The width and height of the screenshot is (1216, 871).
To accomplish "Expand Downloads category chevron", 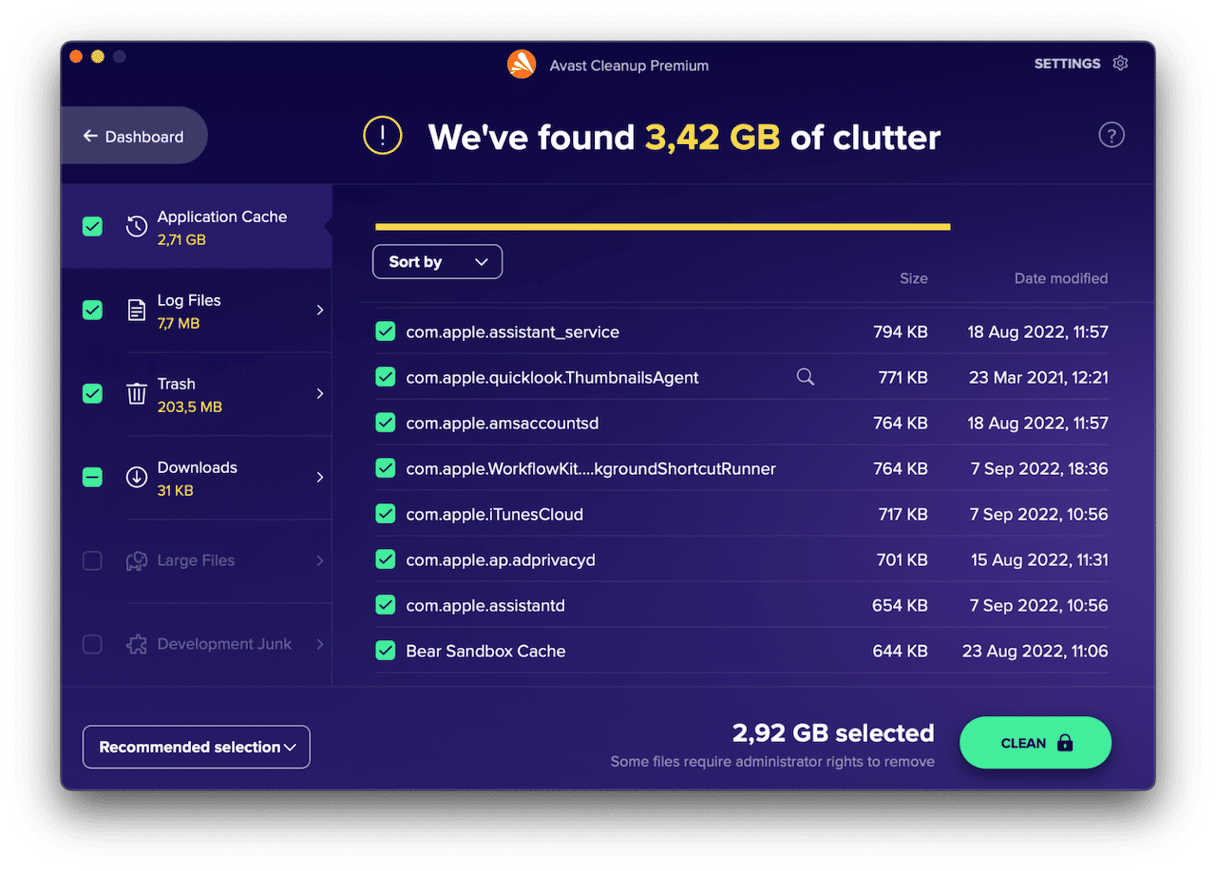I will tap(320, 478).
